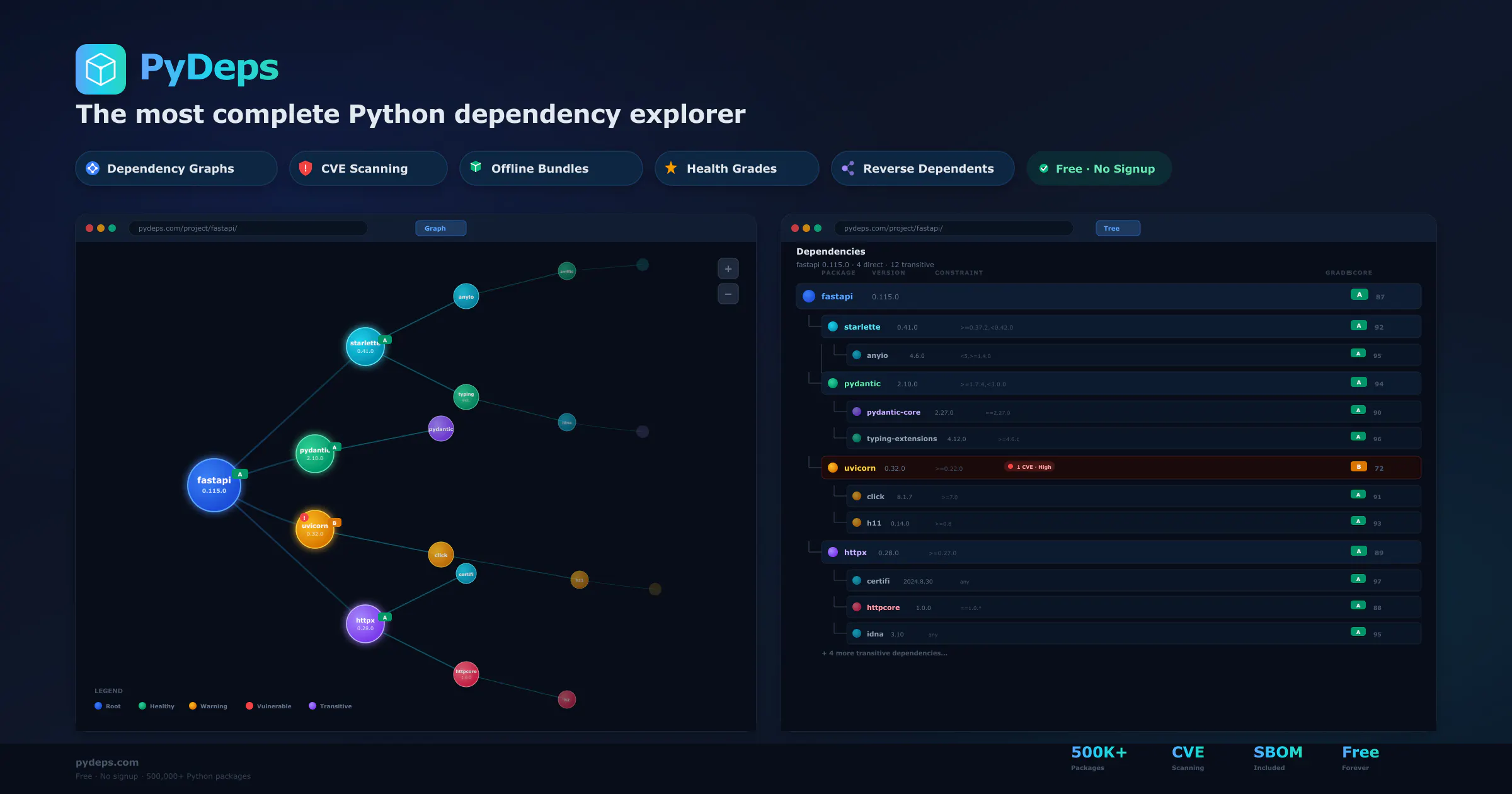
Task: Click the Healthy legend label
Action: [162, 706]
